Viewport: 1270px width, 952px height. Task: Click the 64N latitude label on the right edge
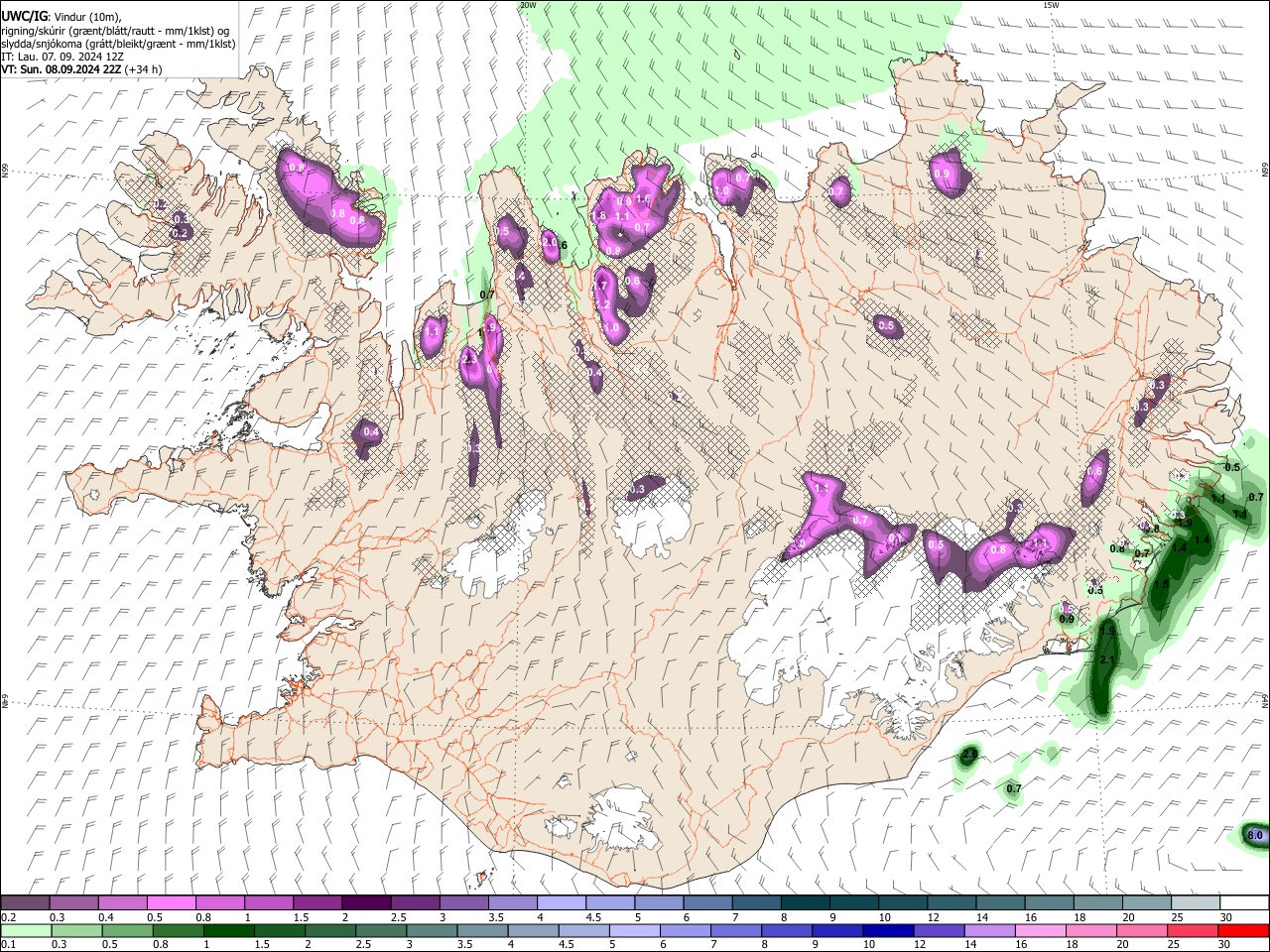point(1265,701)
